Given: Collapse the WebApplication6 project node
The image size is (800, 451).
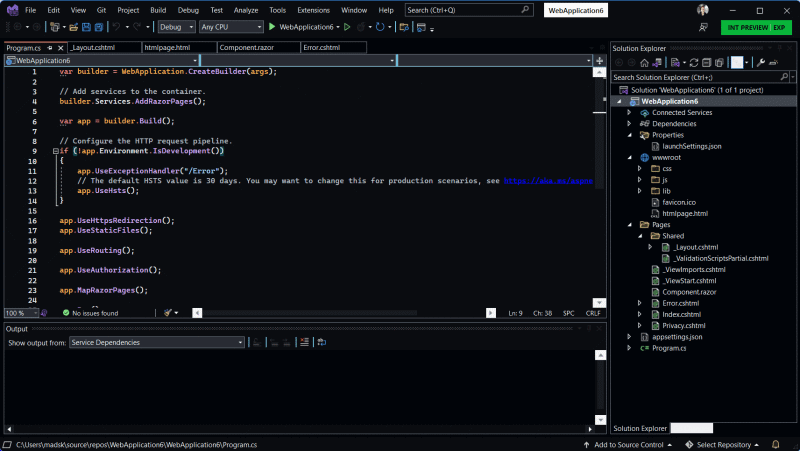Looking at the screenshot, I should tap(619, 102).
